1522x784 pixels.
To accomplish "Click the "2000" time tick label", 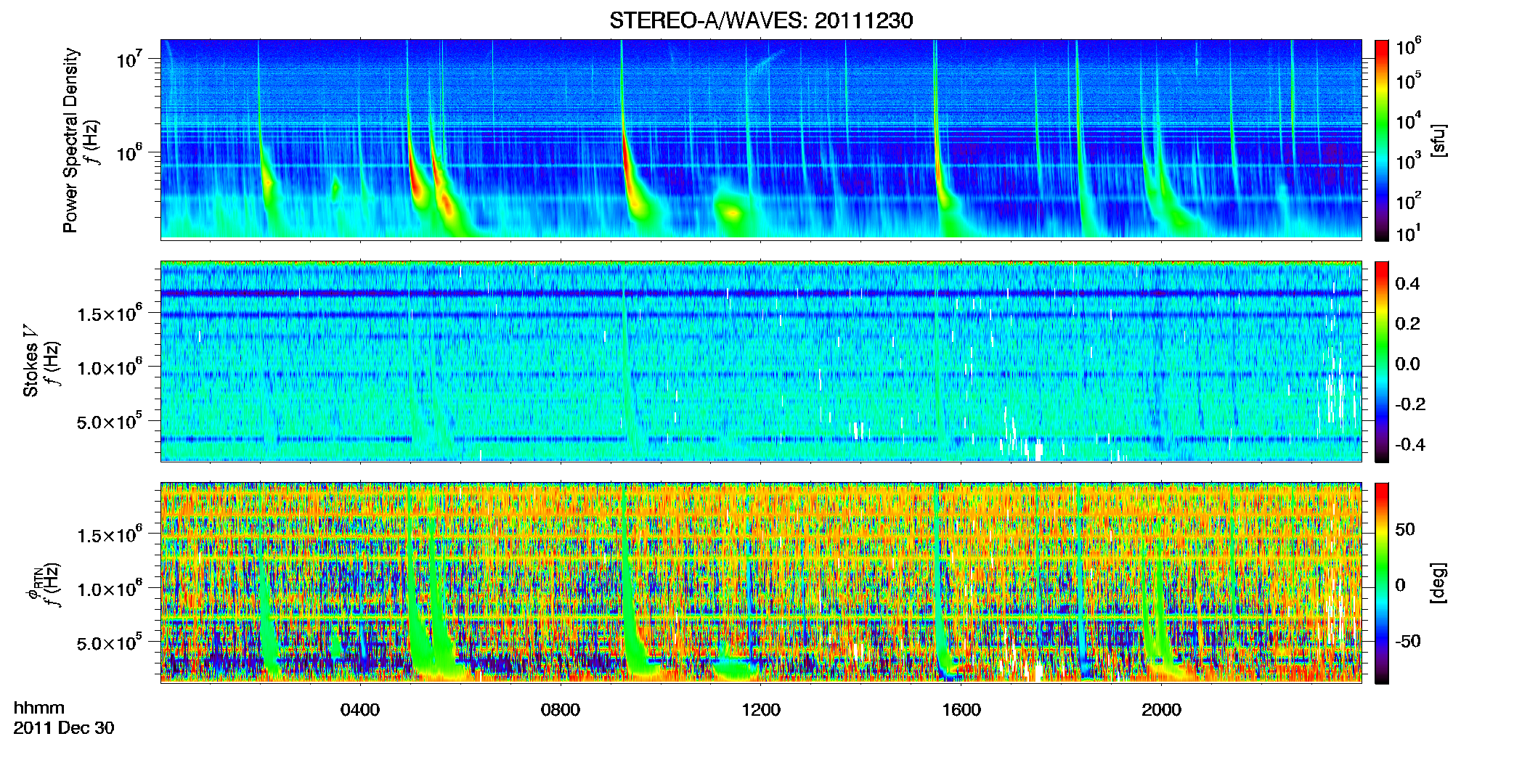I will pos(1161,710).
